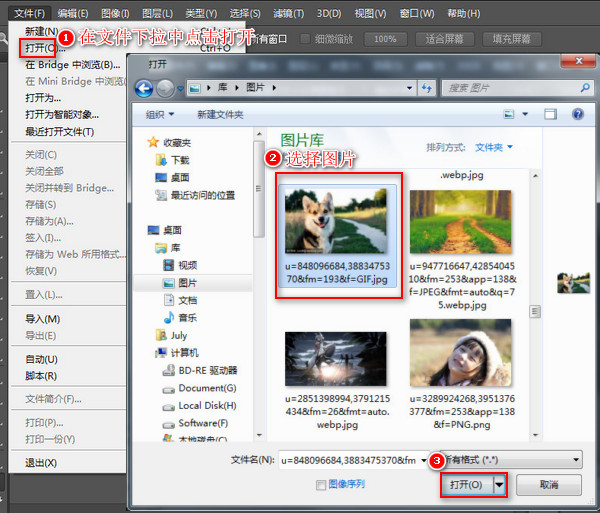Click the Open (打开) button in dialog
The height and width of the screenshot is (513, 600).
[466, 485]
